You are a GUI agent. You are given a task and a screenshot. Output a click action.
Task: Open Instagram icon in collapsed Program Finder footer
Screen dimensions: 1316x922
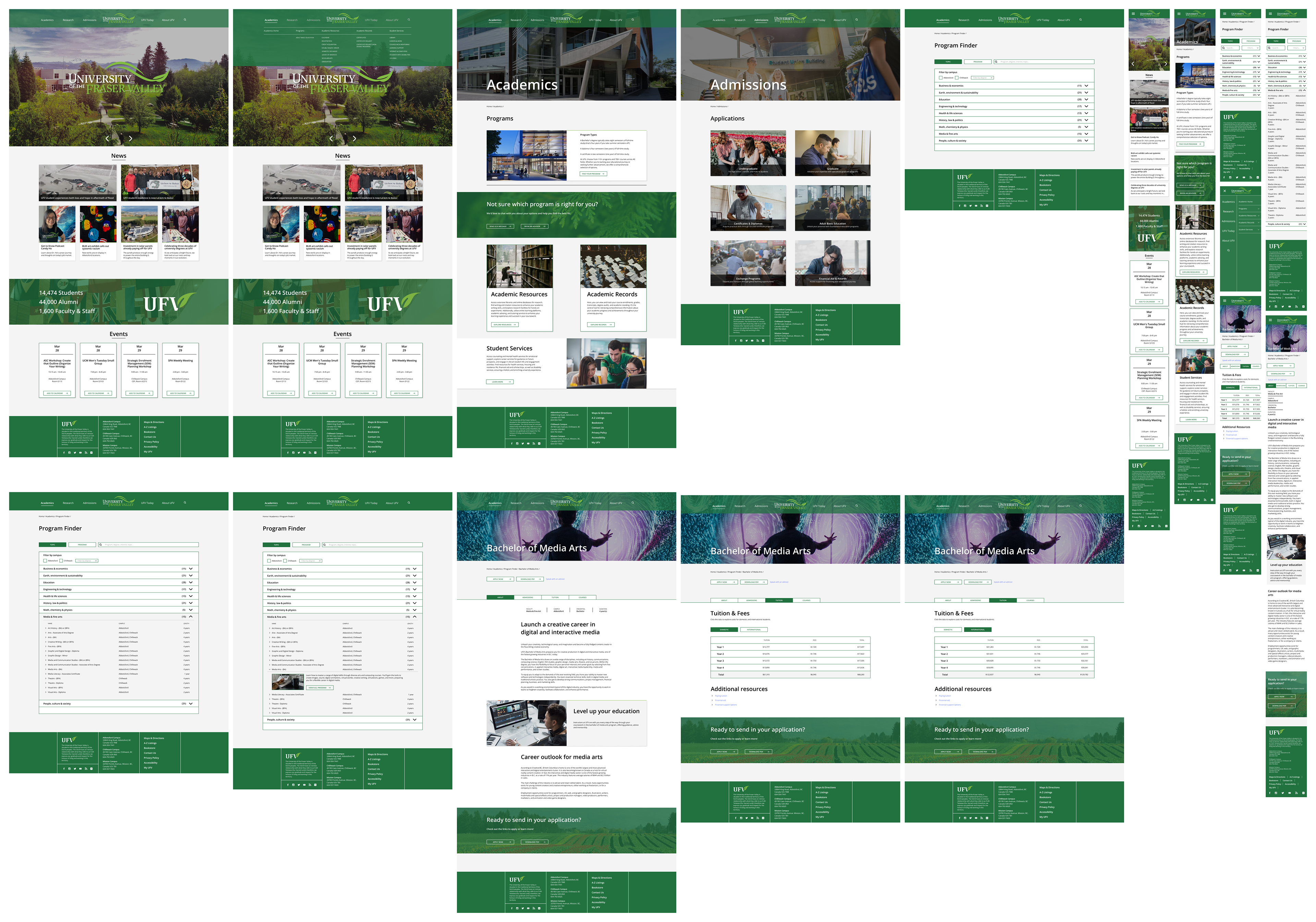point(965,206)
